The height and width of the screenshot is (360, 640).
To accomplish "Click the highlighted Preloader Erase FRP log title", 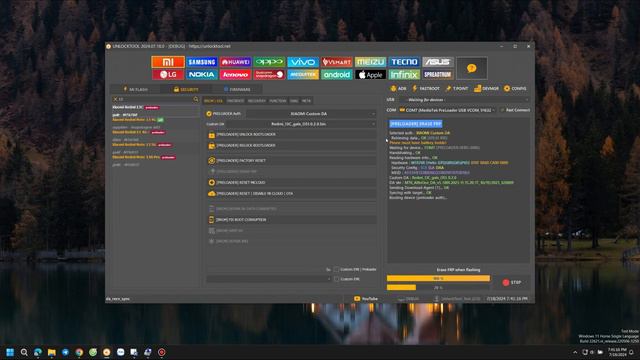I will coord(416,124).
